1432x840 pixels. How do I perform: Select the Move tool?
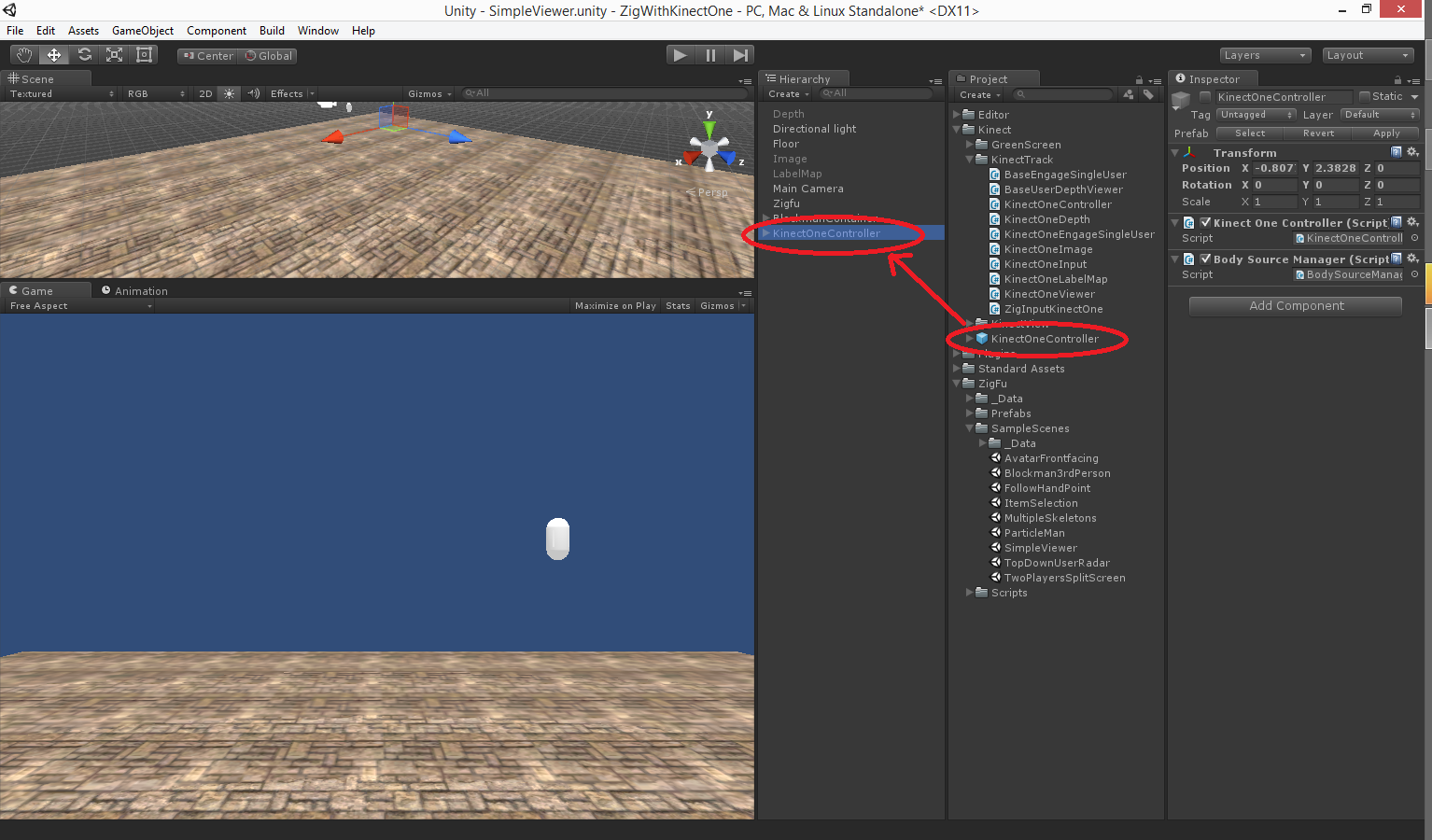[x=54, y=55]
